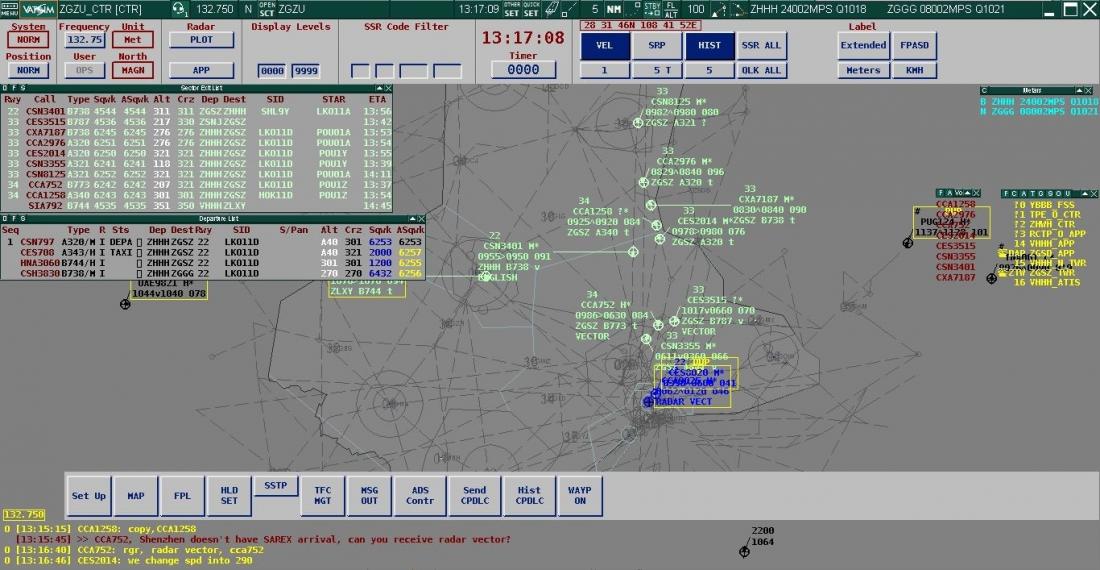This screenshot has height=570, width=1100.
Task: Click the FL ALT icon
Action: tap(671, 9)
